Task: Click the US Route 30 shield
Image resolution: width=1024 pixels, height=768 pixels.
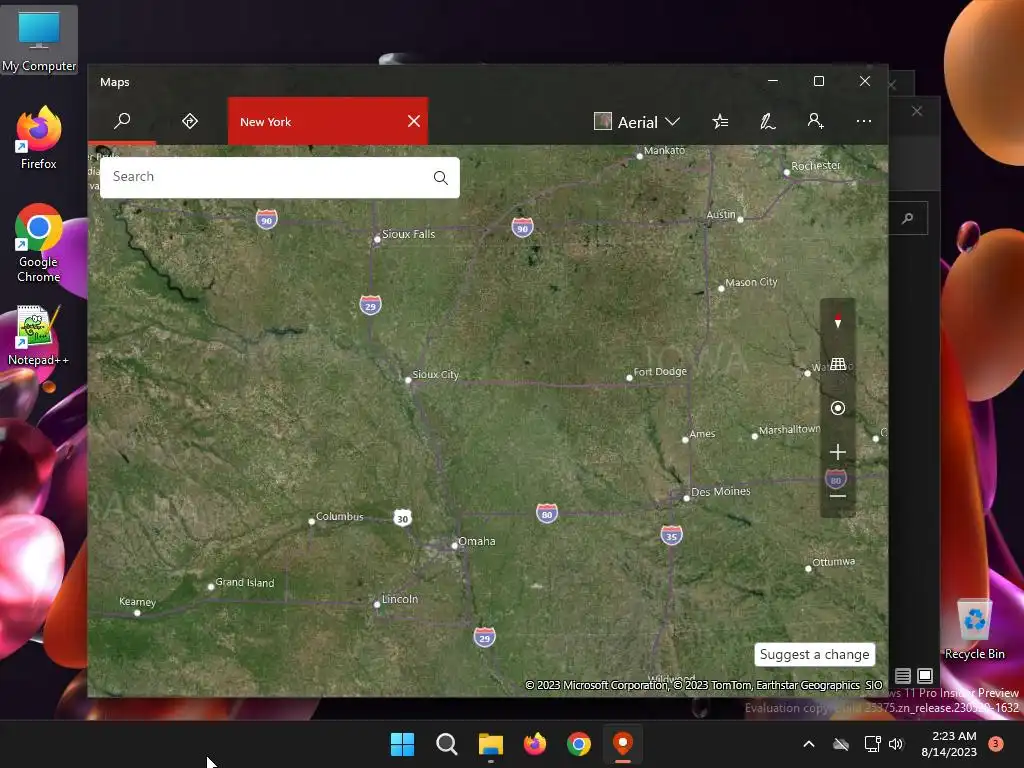Action: [402, 519]
